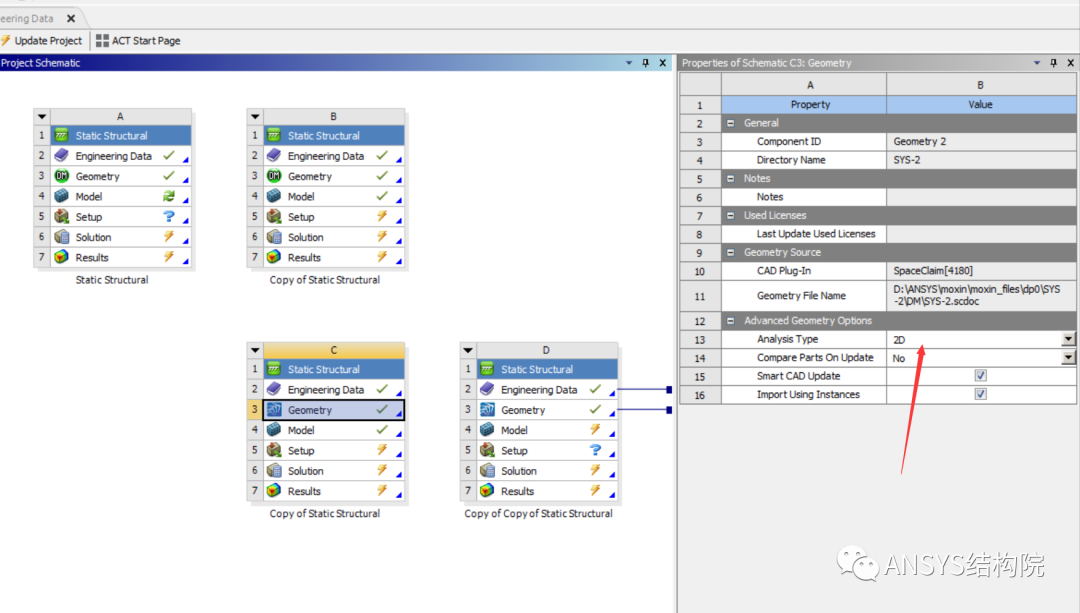Screen dimensions: 1080x613
Task: Pin the Properties panel
Action: click(x=1053, y=63)
